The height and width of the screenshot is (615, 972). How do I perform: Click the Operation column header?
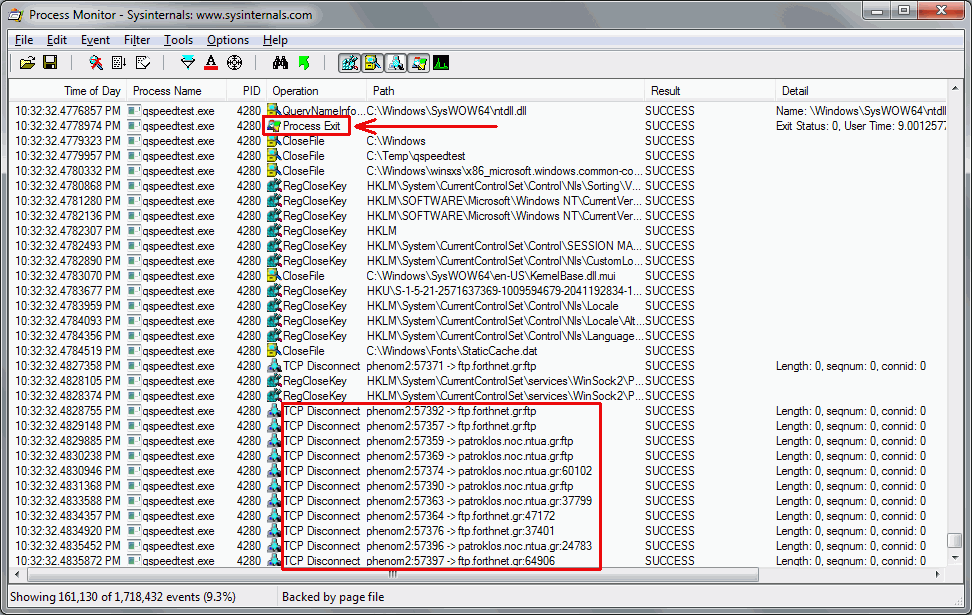(x=316, y=91)
